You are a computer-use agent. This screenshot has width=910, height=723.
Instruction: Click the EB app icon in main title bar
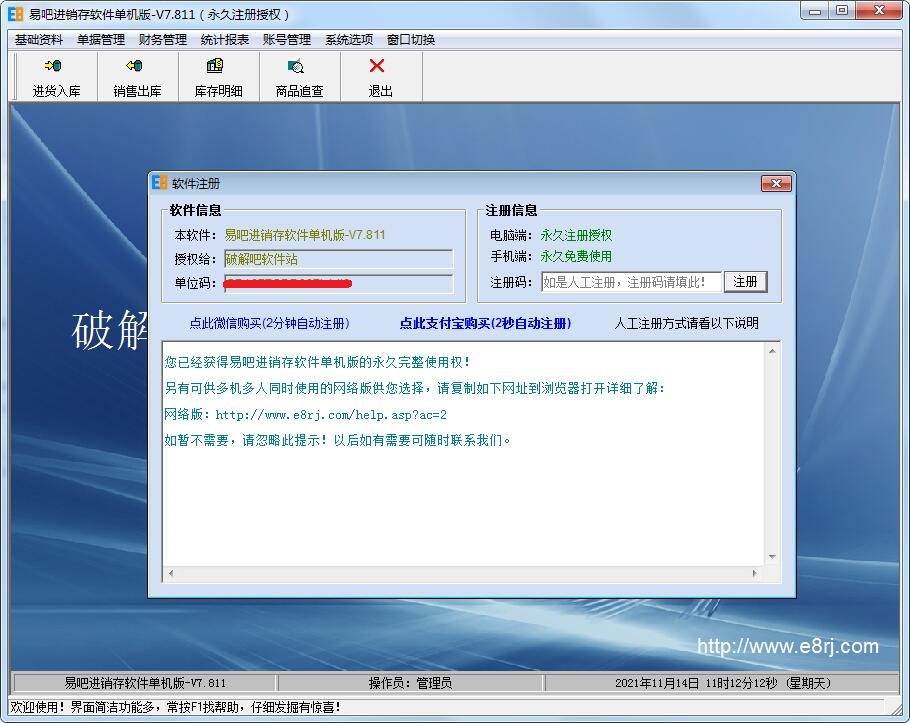pyautogui.click(x=16, y=14)
